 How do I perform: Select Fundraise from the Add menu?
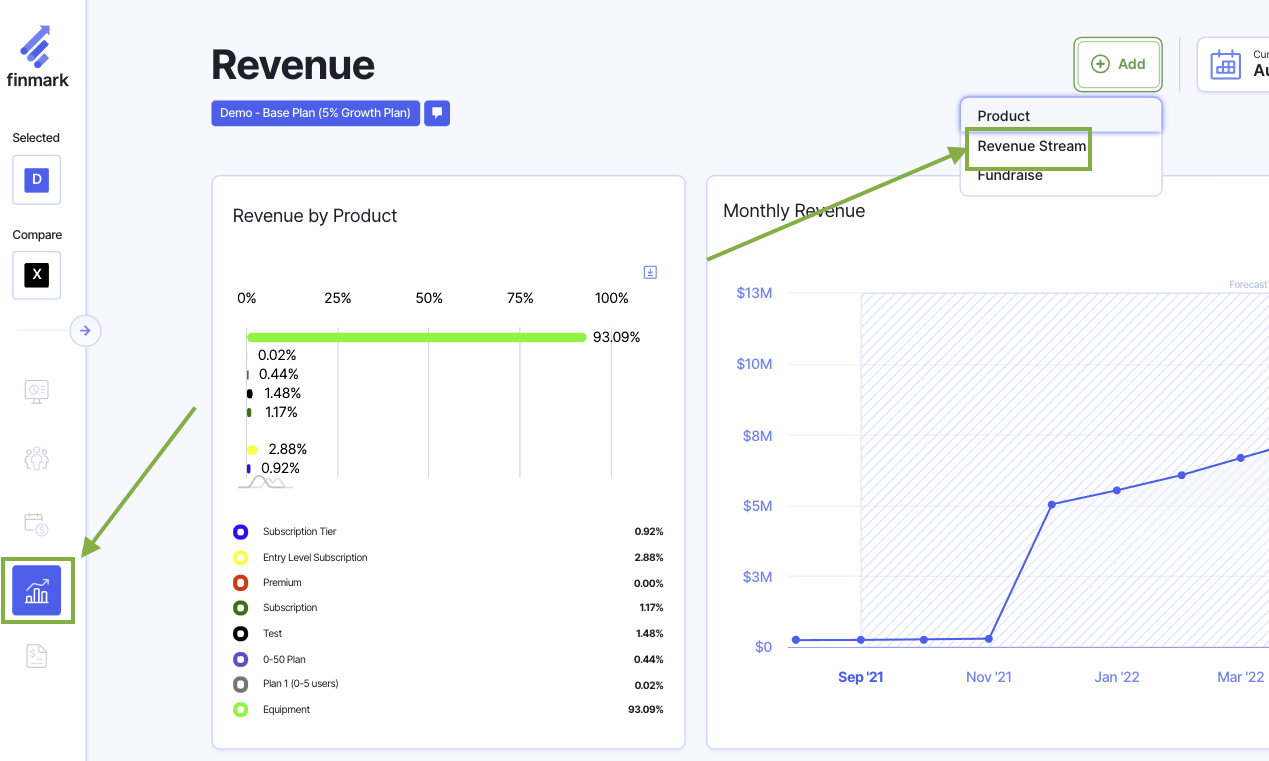pos(1010,176)
